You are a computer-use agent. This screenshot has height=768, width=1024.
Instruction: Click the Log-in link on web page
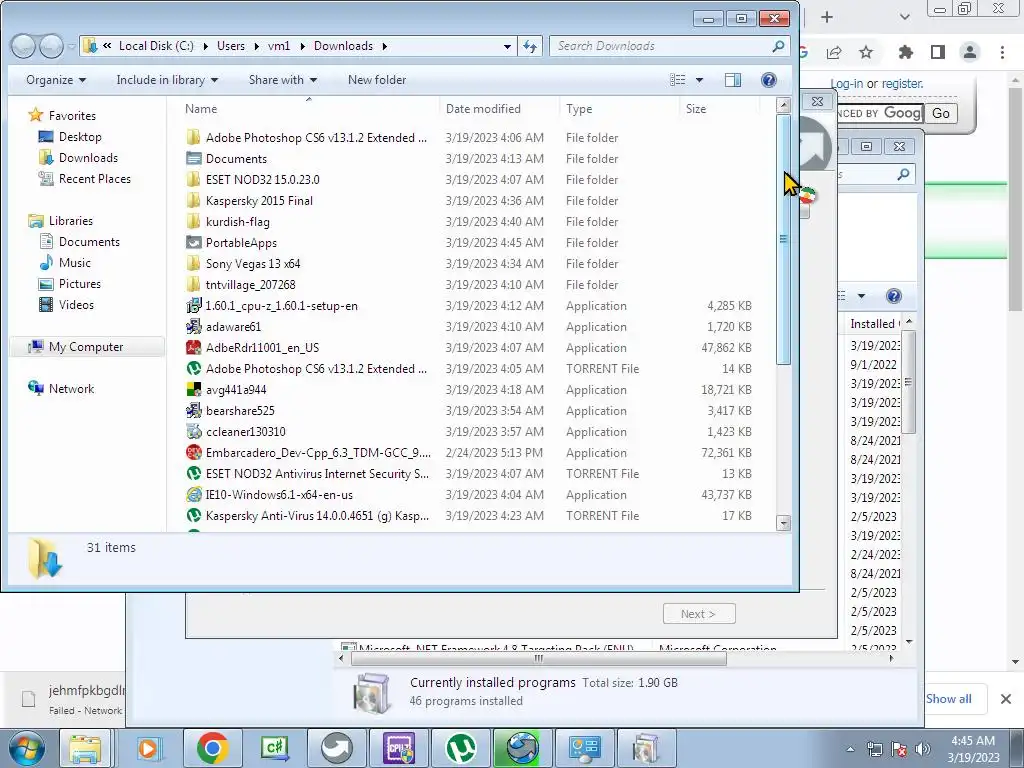point(846,84)
